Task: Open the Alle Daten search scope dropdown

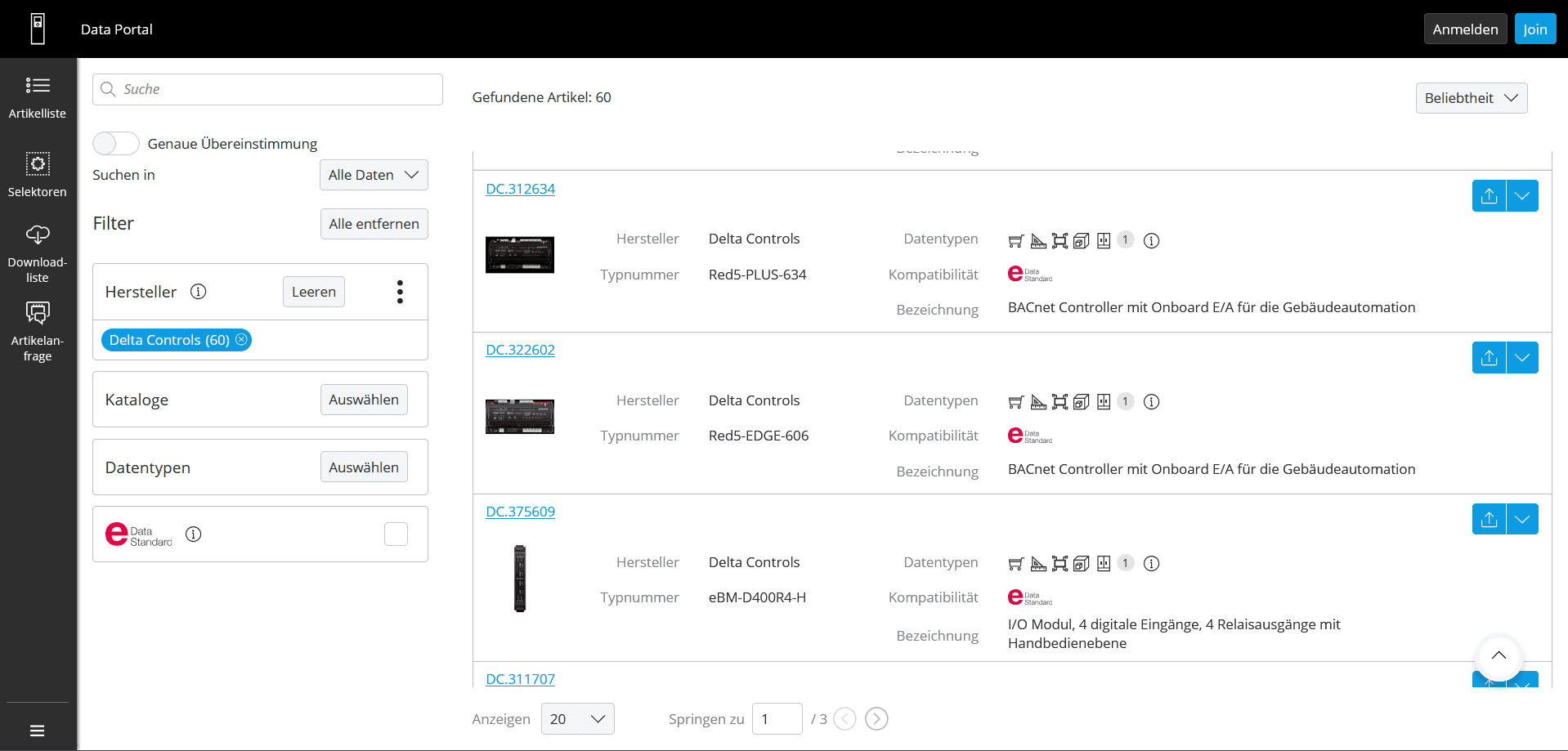Action: pyautogui.click(x=374, y=174)
